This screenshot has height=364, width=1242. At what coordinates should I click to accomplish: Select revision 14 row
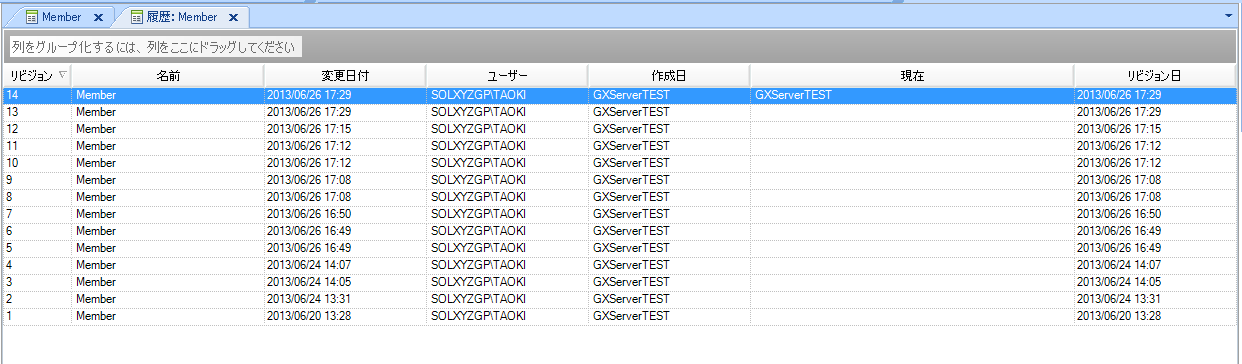620,95
